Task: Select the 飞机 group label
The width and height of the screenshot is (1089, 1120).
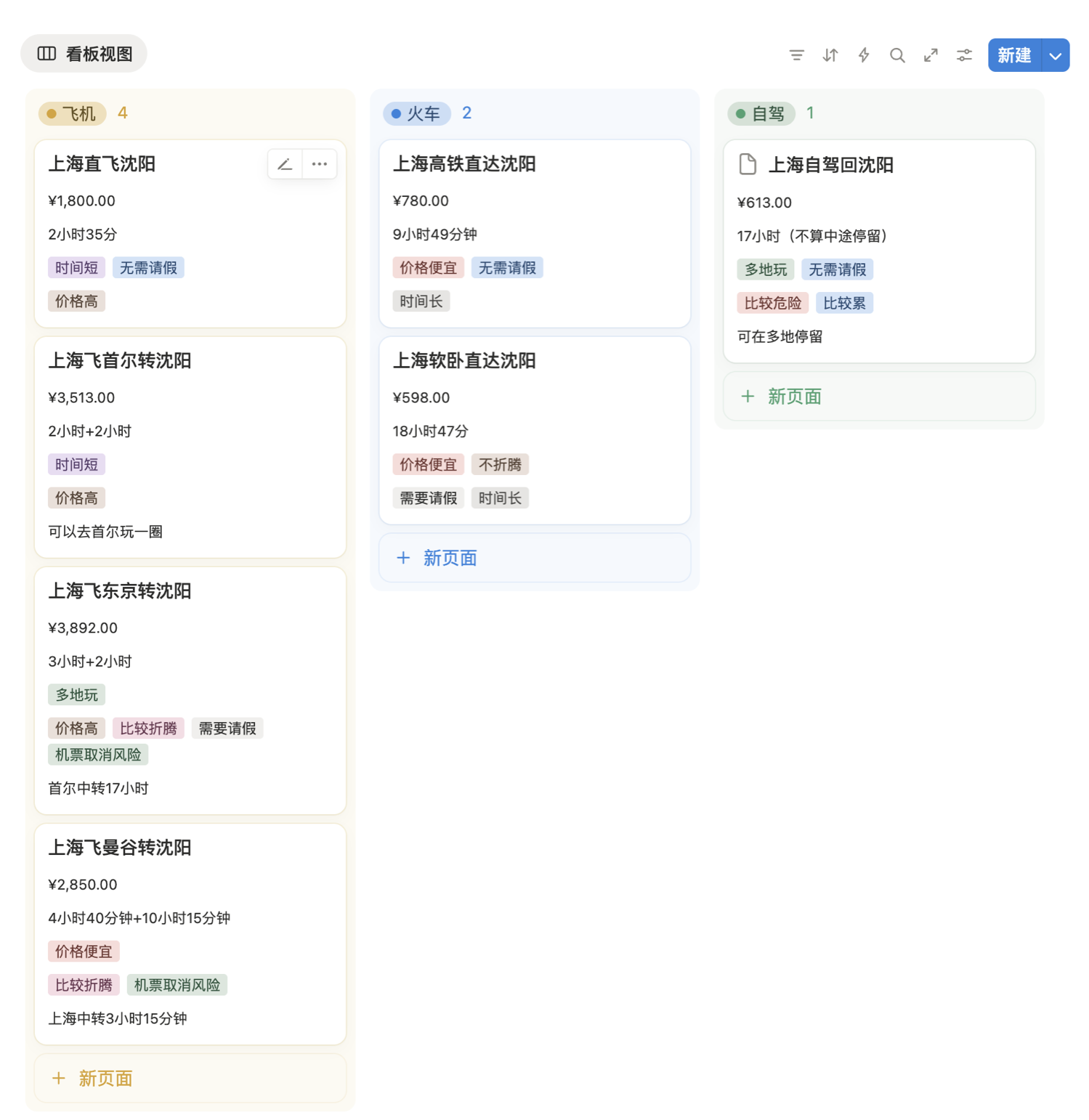Action: pyautogui.click(x=73, y=113)
